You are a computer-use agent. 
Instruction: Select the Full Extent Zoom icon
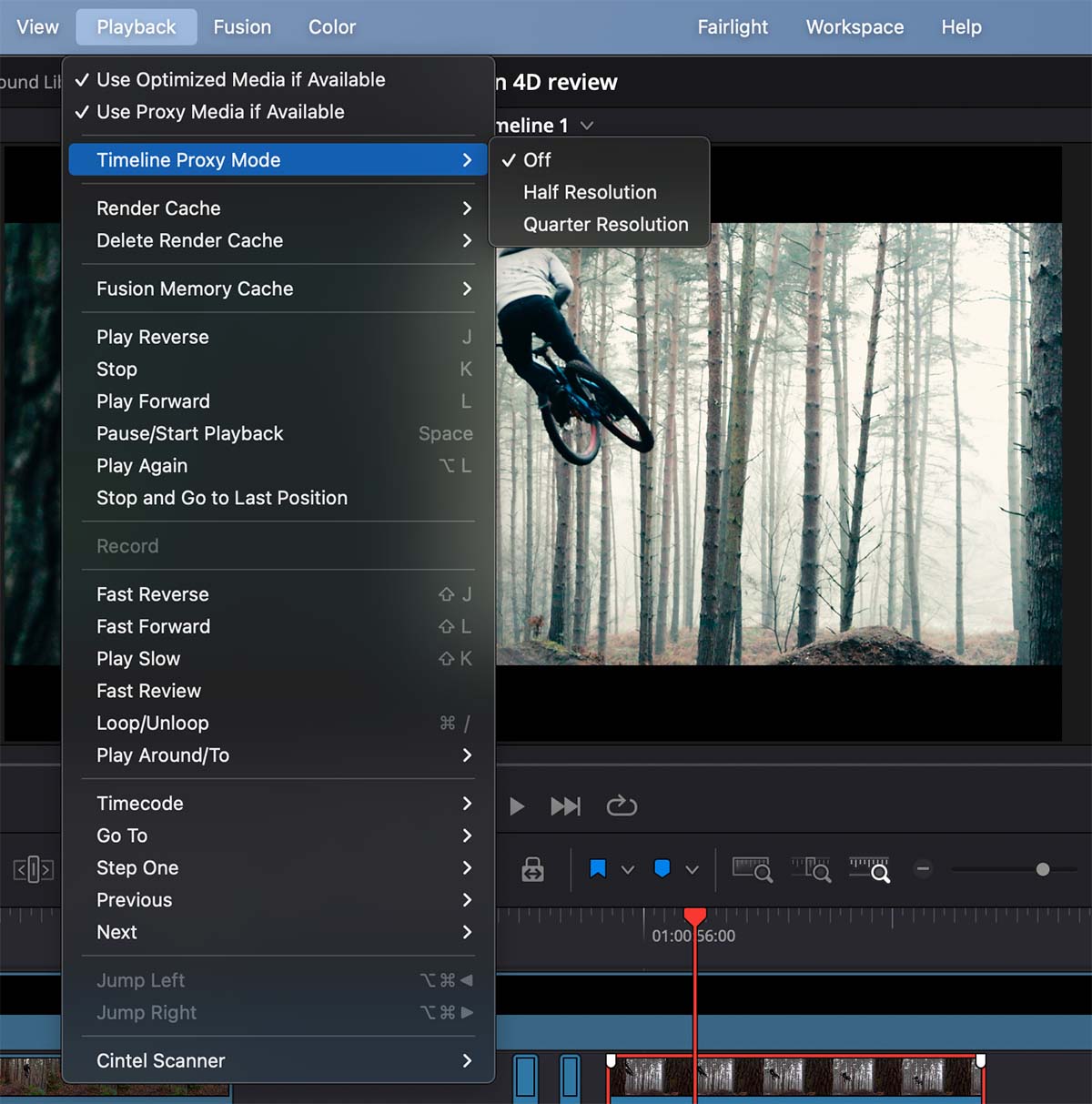pos(752,869)
